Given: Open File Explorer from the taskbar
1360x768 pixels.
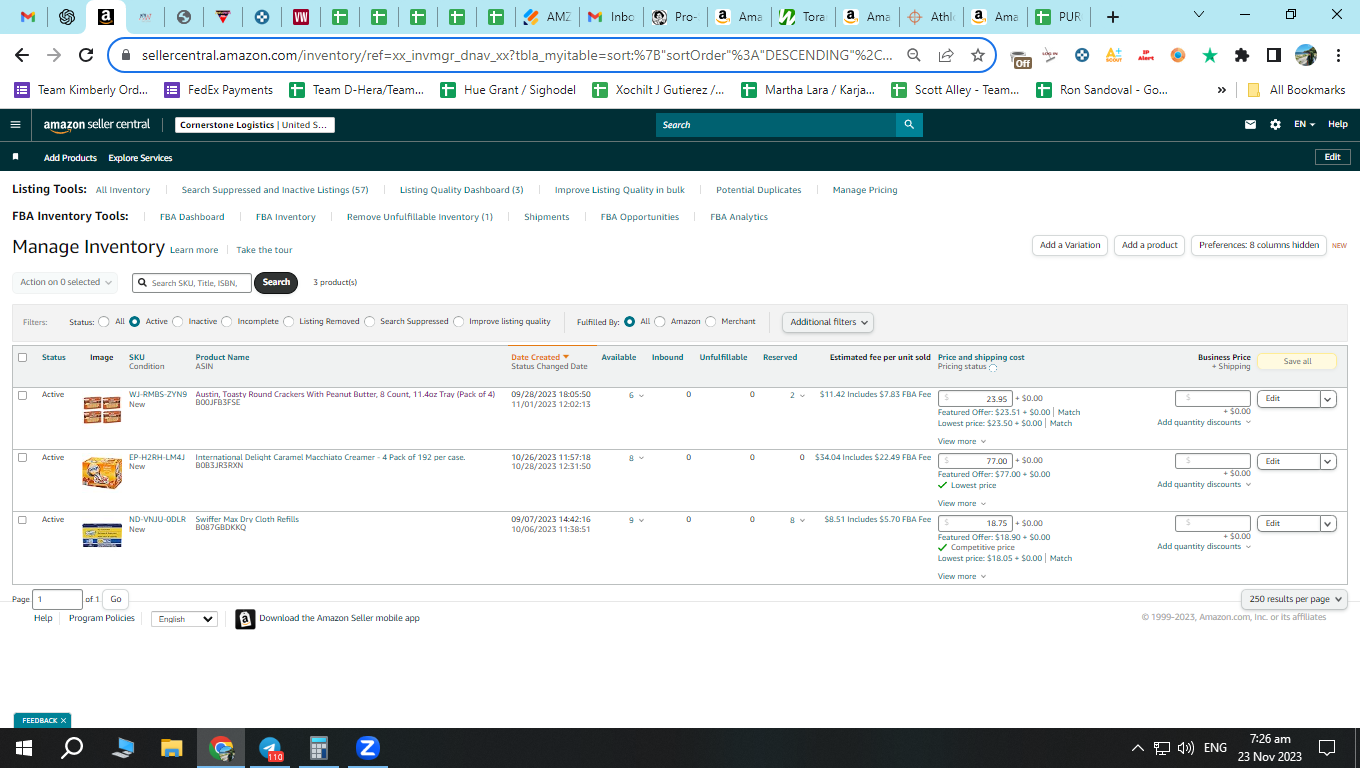Looking at the screenshot, I should 172,748.
